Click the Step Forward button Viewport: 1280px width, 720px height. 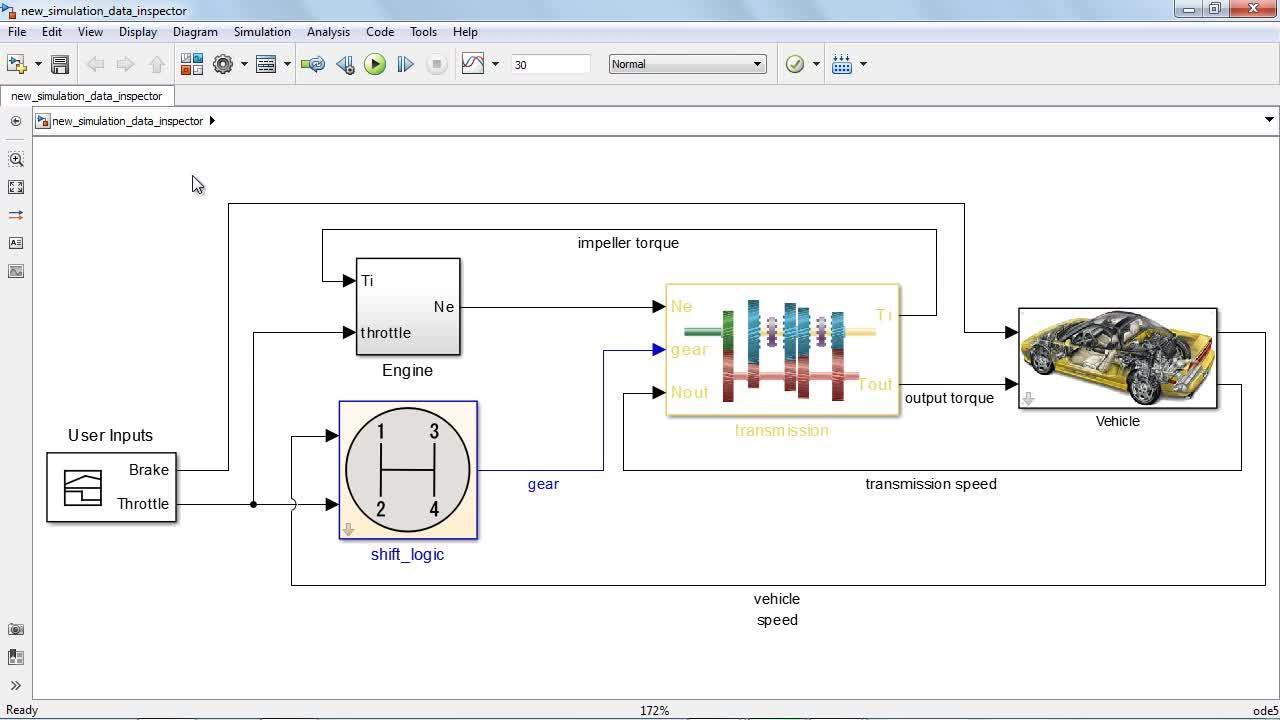(x=405, y=64)
